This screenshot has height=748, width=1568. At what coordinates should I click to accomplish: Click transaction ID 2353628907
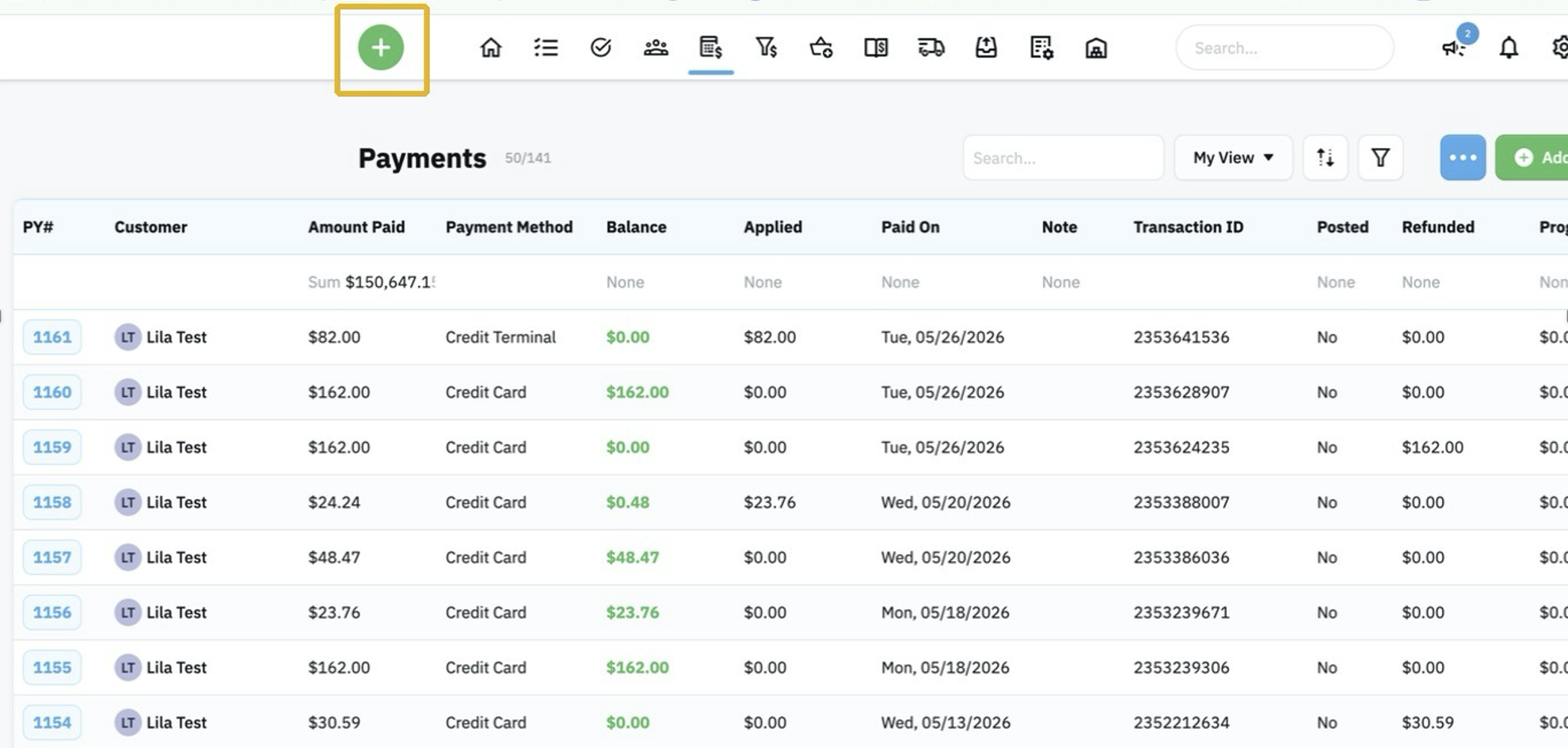(1182, 392)
